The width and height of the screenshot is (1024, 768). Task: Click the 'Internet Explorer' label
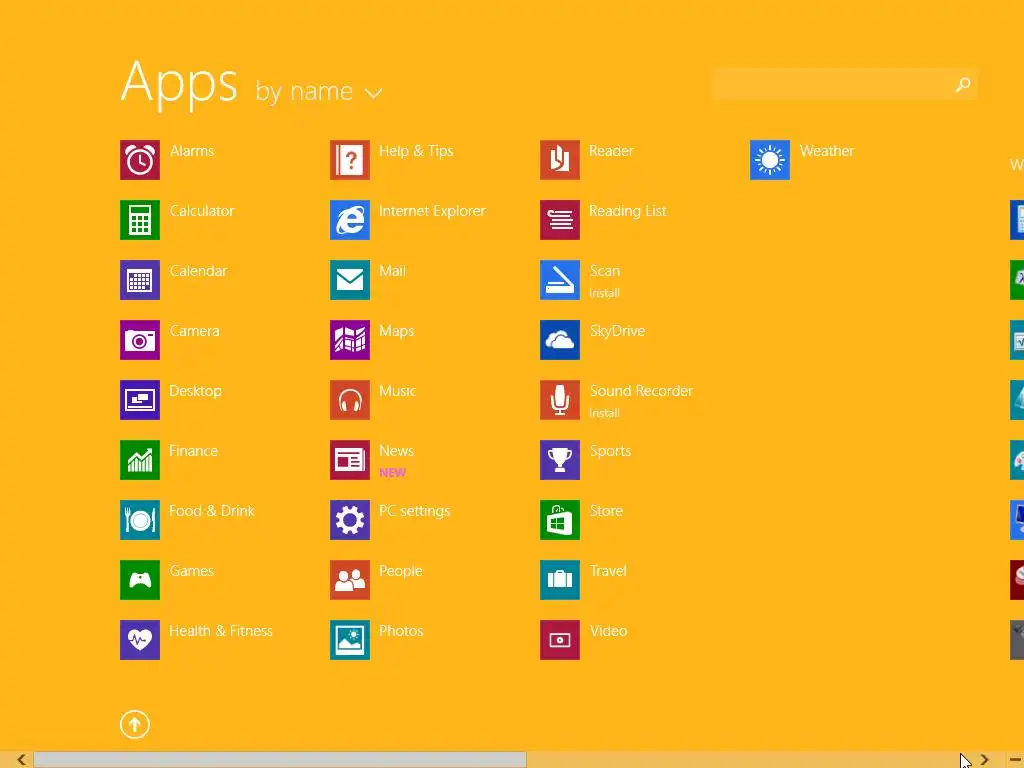[432, 211]
